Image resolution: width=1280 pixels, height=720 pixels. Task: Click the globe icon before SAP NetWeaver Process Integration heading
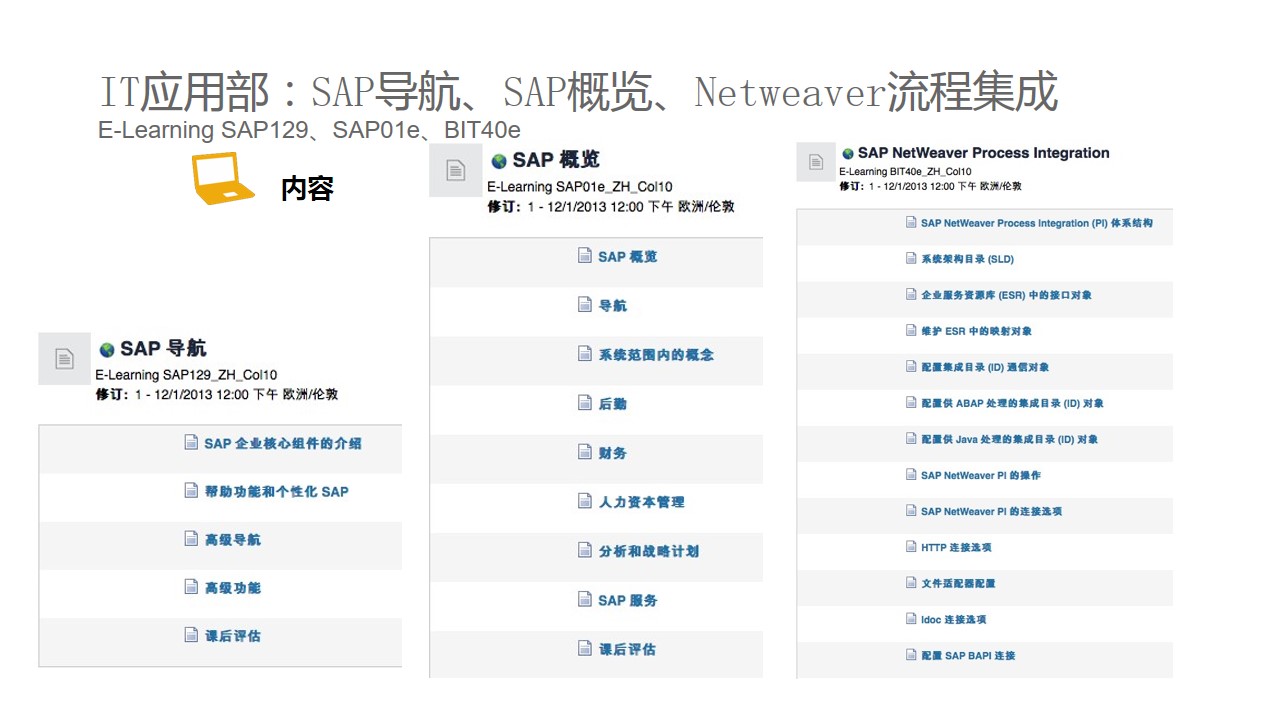tap(848, 154)
